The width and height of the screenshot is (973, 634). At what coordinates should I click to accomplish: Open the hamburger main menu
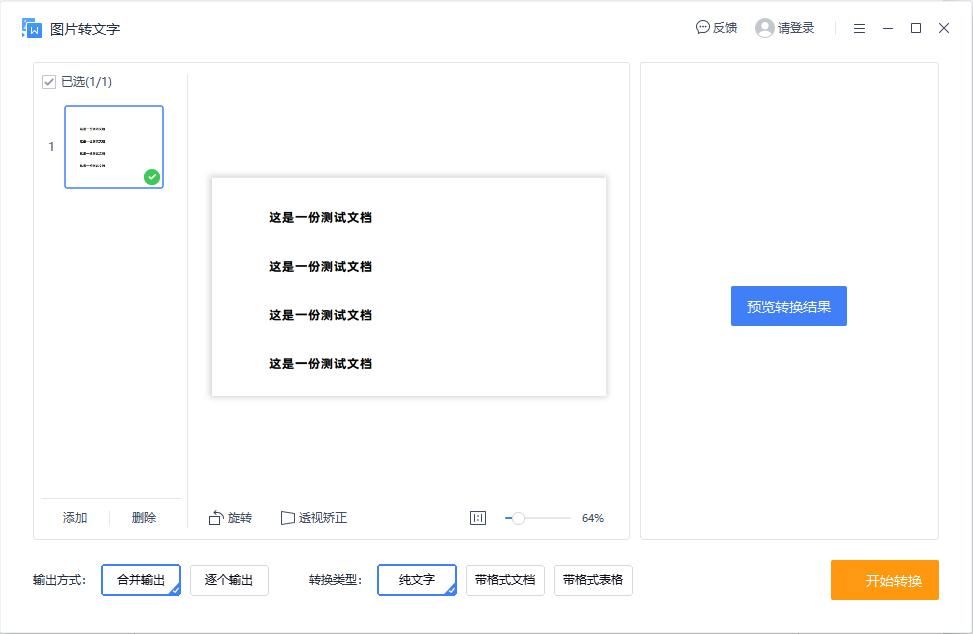pyautogui.click(x=859, y=29)
